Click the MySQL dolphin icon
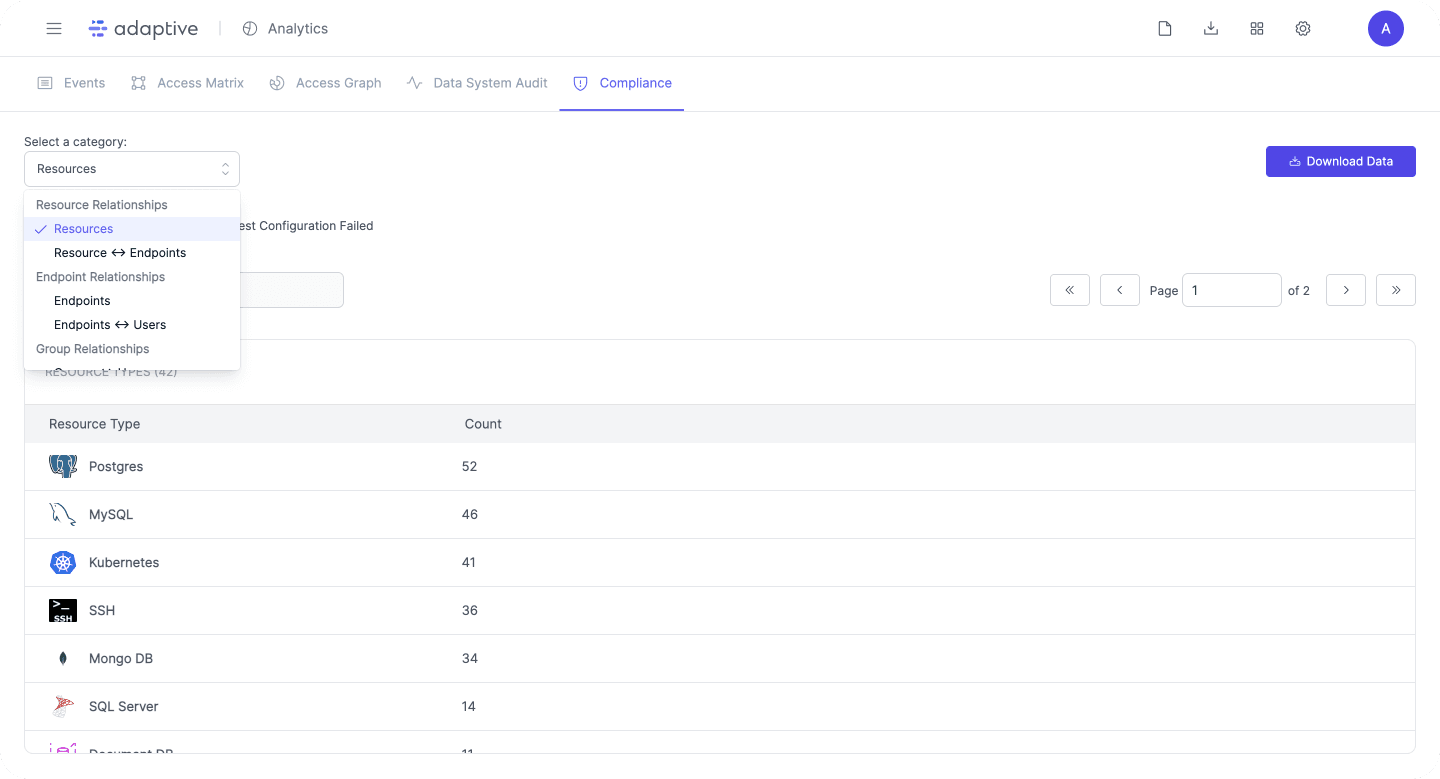1440x779 pixels. [63, 514]
